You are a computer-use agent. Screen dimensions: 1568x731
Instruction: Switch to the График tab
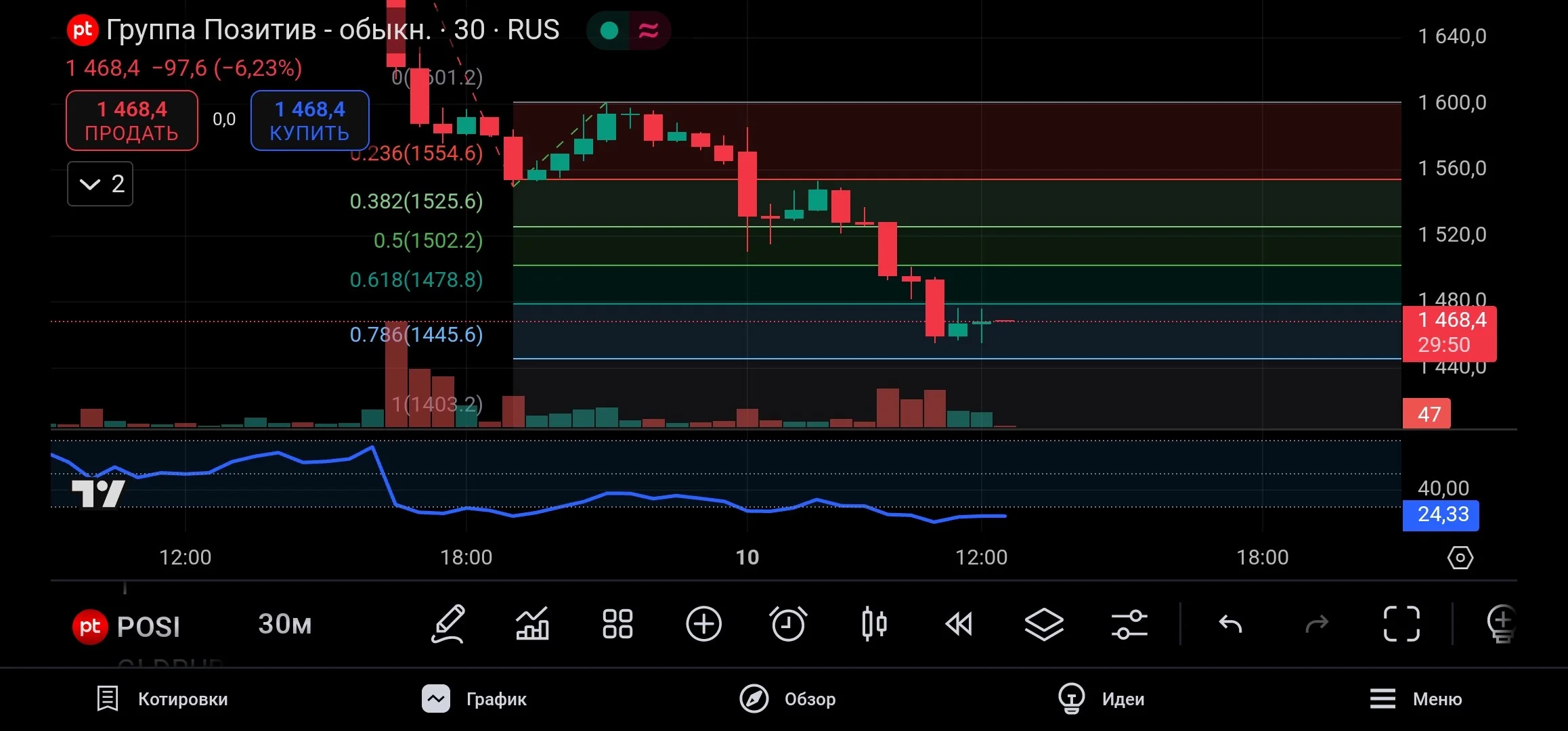coord(474,699)
